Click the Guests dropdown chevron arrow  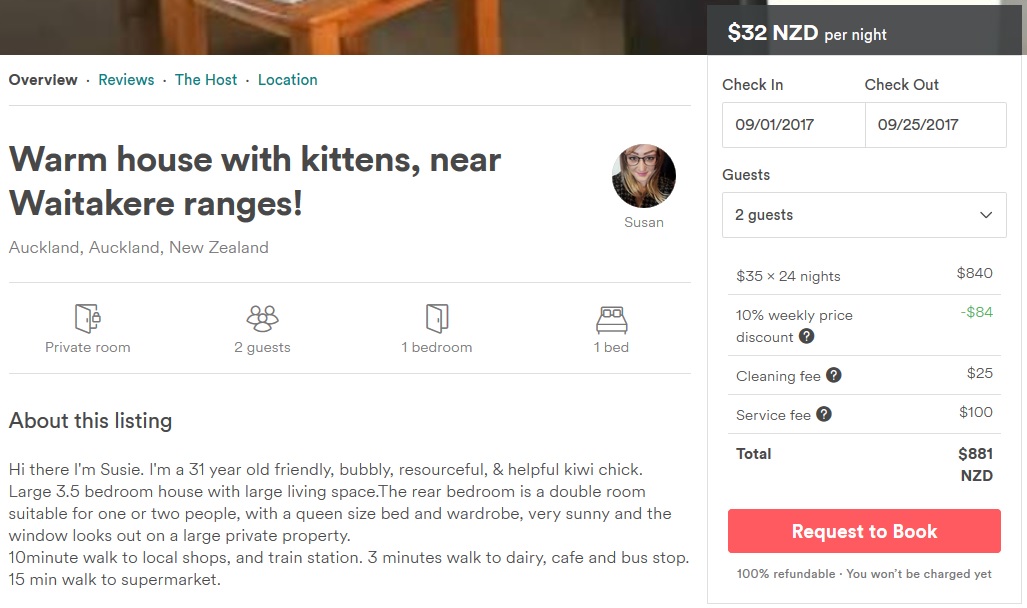click(986, 215)
